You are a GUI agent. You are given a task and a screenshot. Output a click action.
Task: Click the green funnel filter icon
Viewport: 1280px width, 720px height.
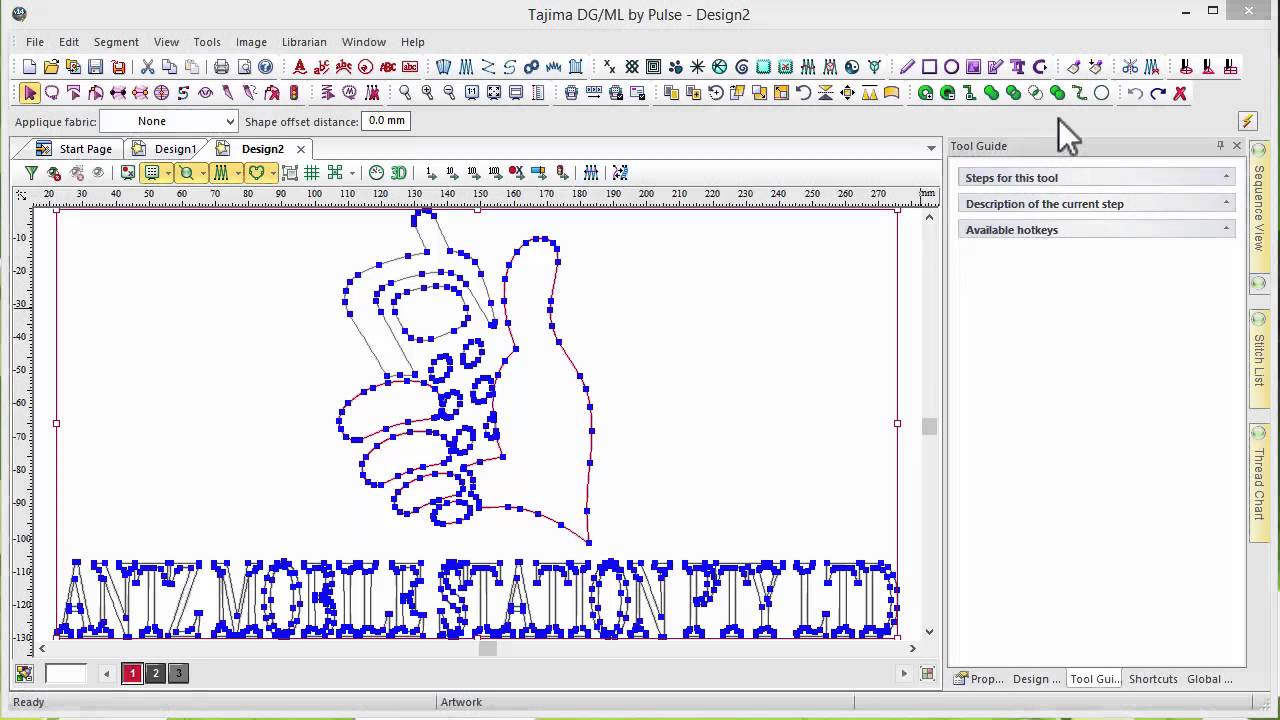pos(32,173)
